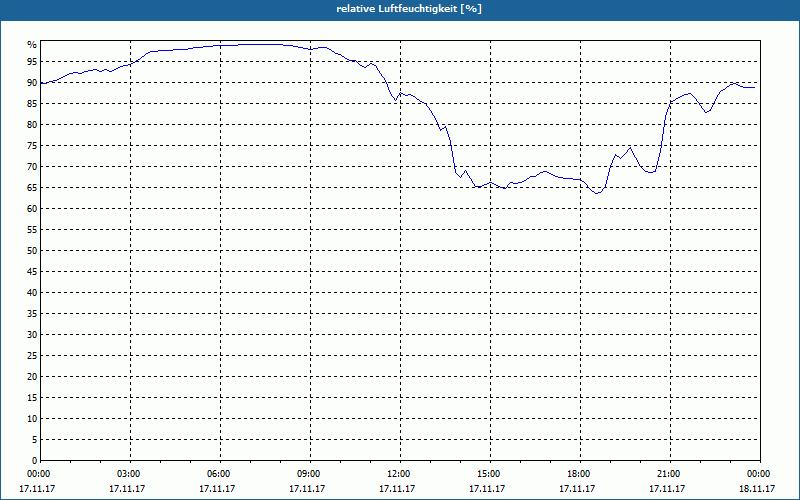Click the y-axis value 90
Viewport: 800px width, 500px height.
(32, 83)
